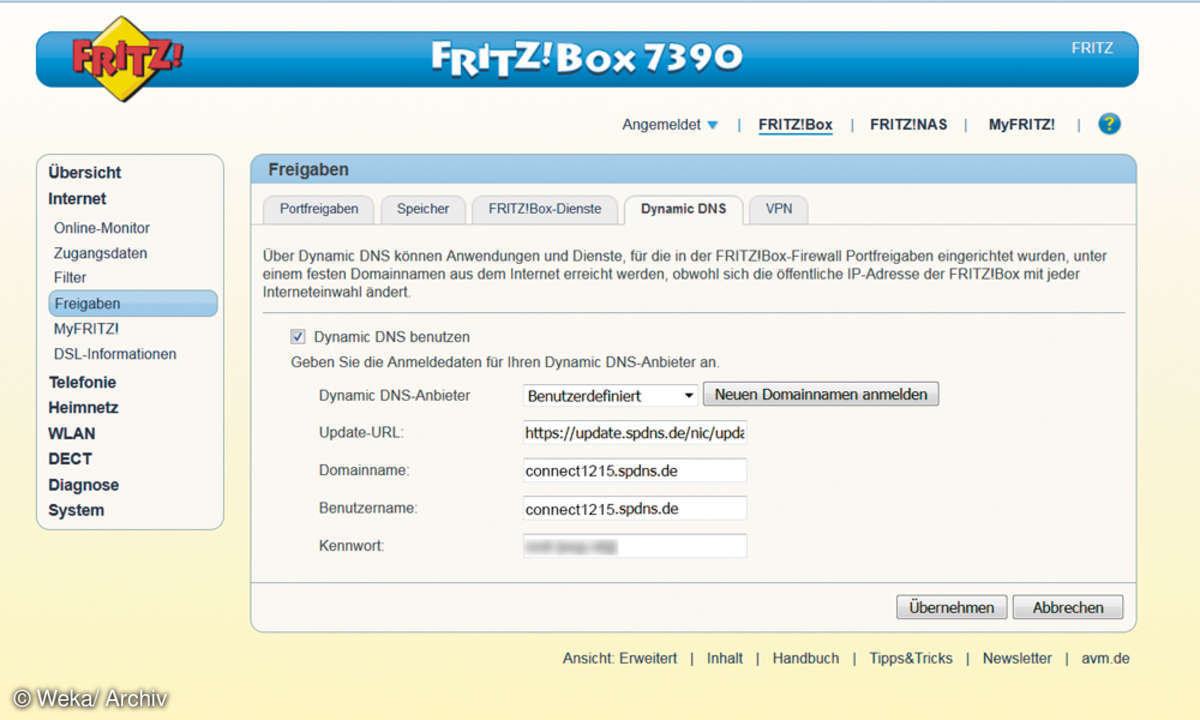Visit the avm.de footer link
1200x720 pixels.
coord(1106,658)
